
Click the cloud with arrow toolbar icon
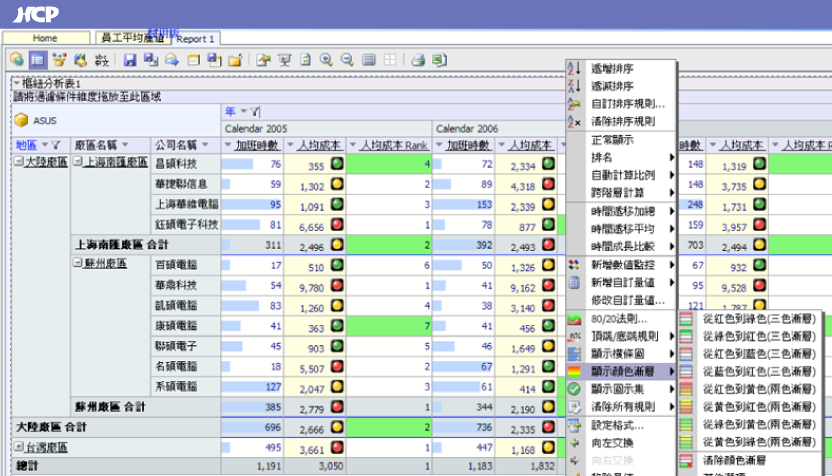(171, 60)
